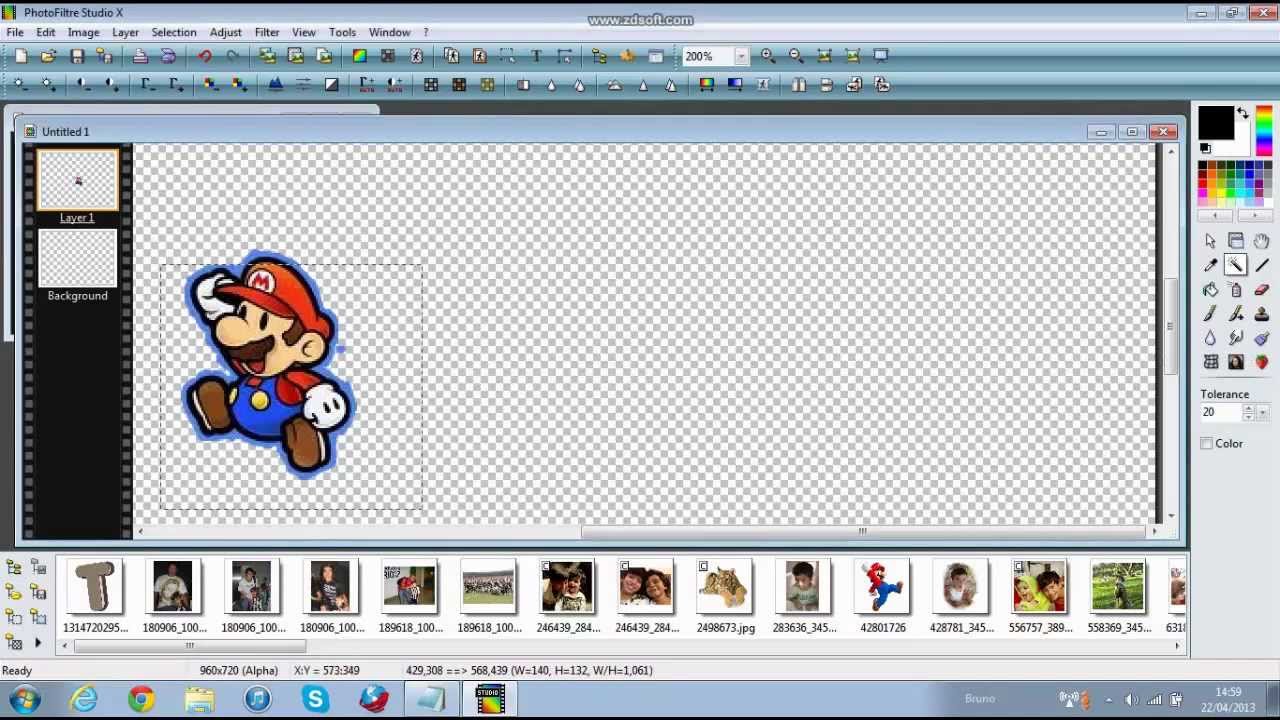Viewport: 1280px width, 720px height.
Task: Activate the Flood Fill bucket tool
Action: click(x=1211, y=289)
